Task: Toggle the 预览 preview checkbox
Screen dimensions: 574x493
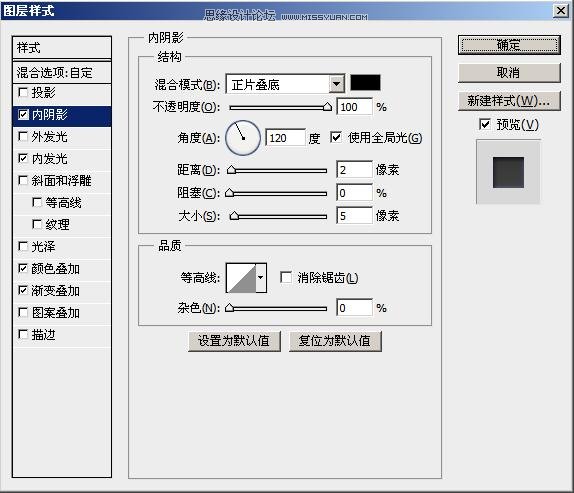Action: click(485, 124)
